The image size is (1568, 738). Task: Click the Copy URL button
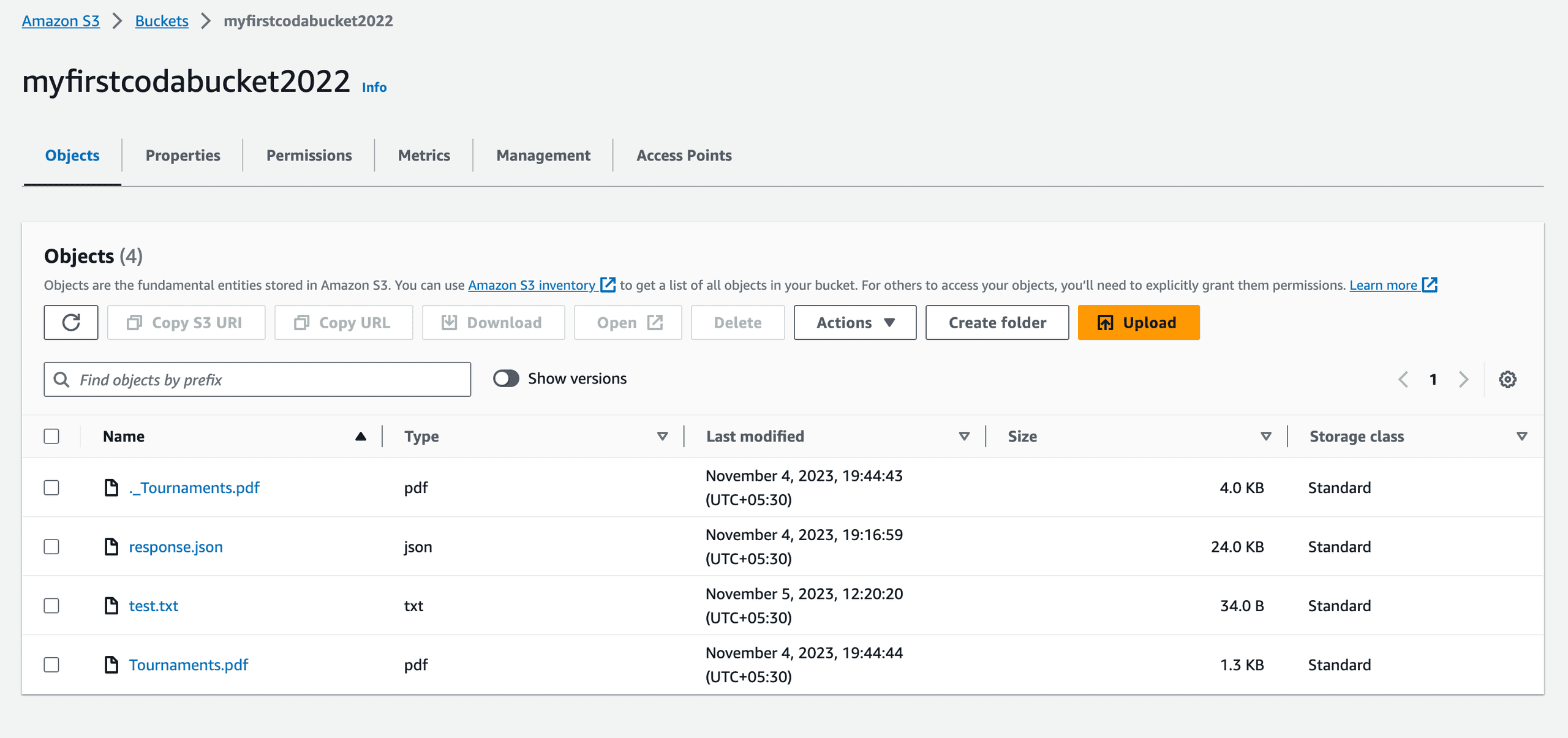pyautogui.click(x=344, y=323)
